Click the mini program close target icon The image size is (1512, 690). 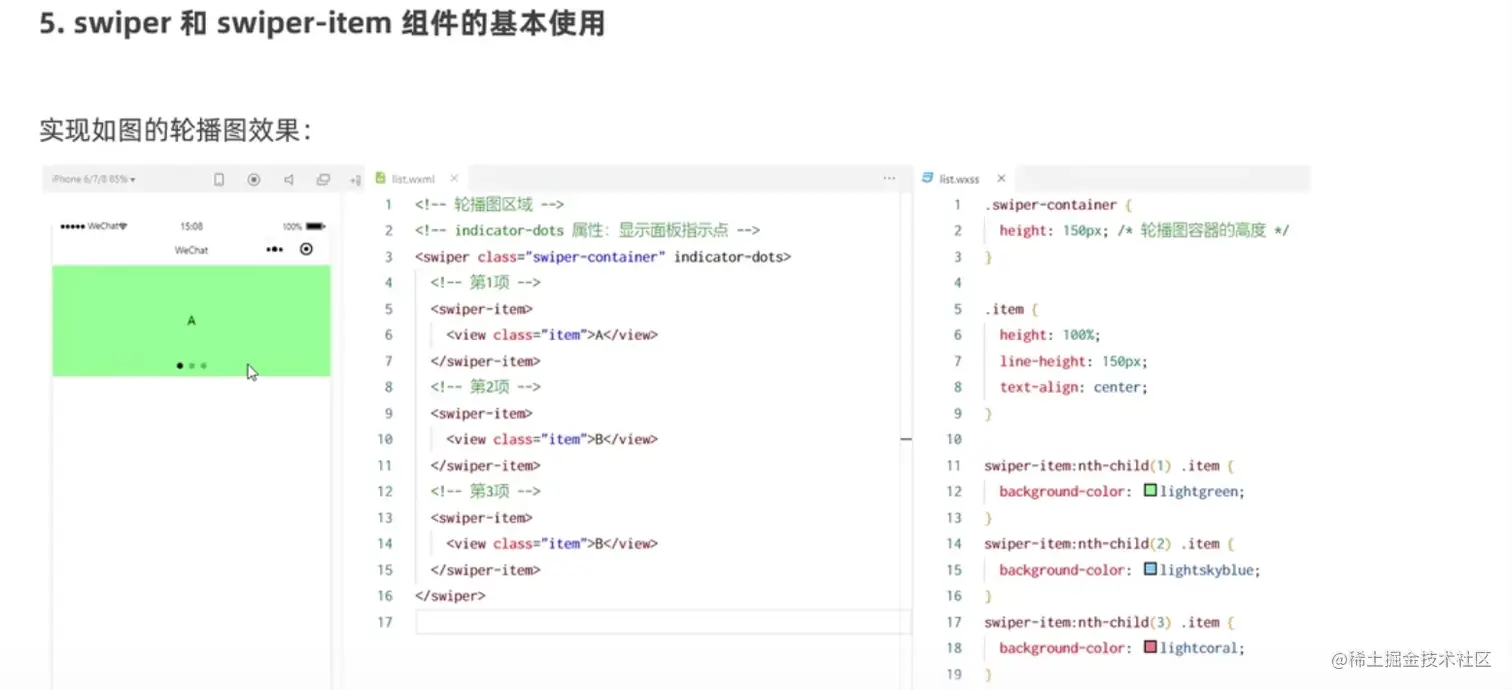point(306,249)
